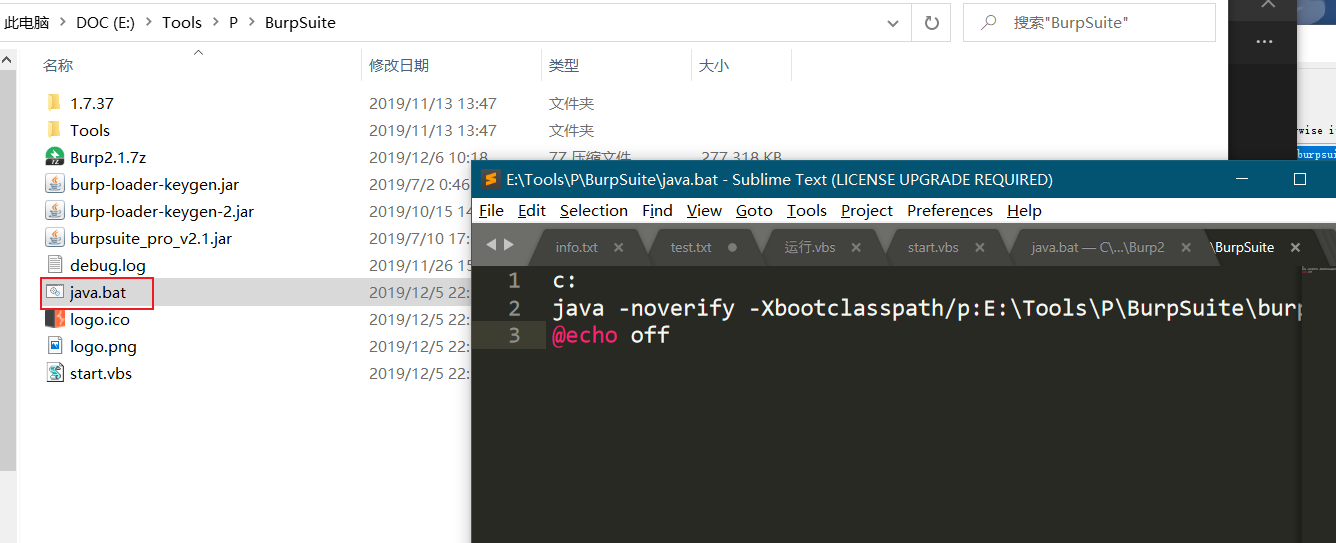Click the Explorer refresh button
Viewport: 1336px width, 543px height.
932,22
